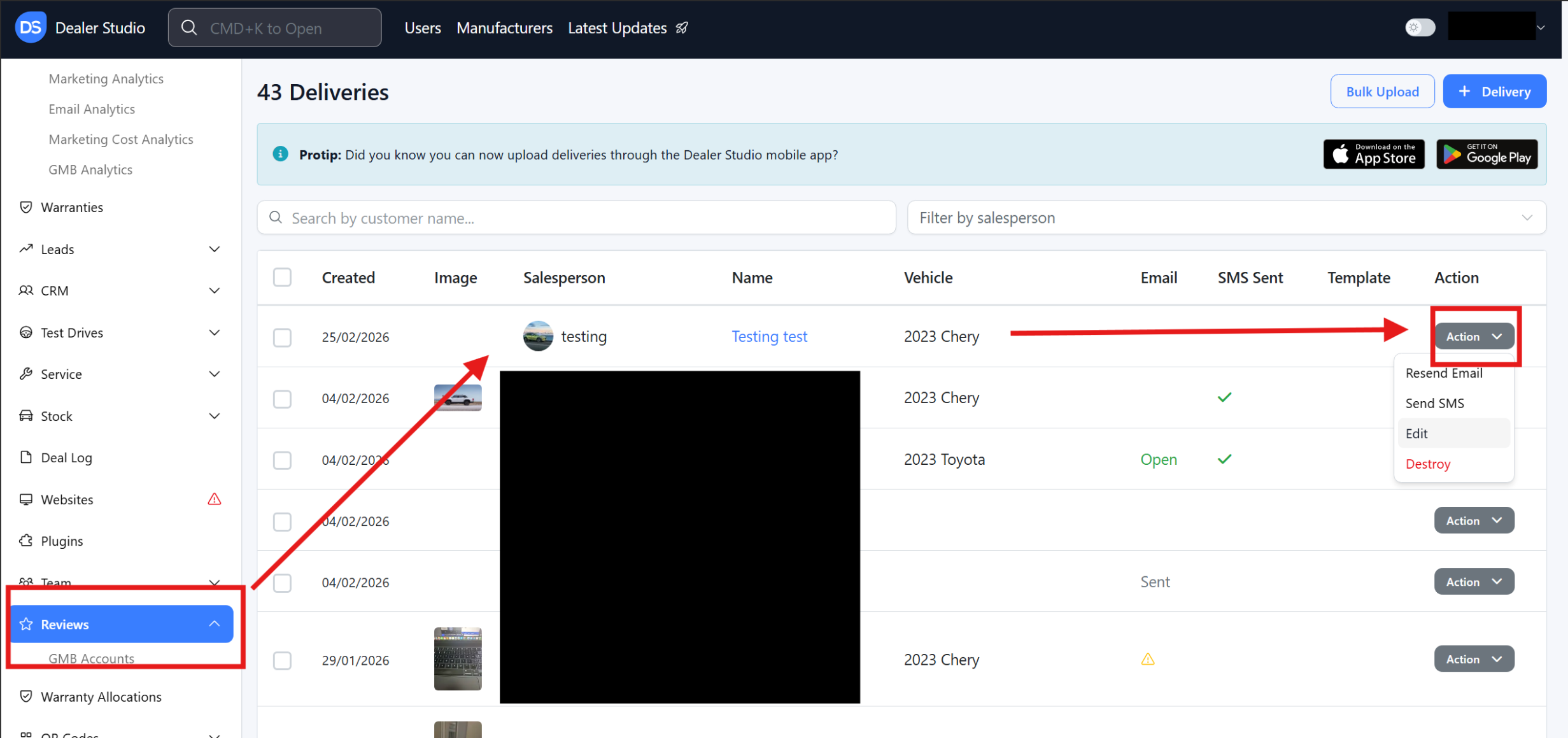Viewport: 1568px width, 738px height.
Task: Click the search by customer name field
Action: tap(576, 218)
